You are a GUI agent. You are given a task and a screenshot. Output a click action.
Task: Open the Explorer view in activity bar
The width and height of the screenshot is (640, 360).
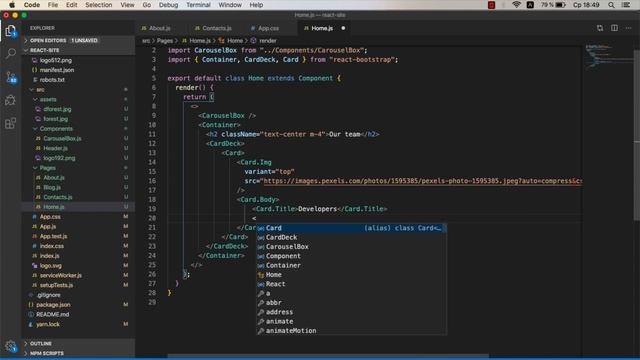(11, 31)
